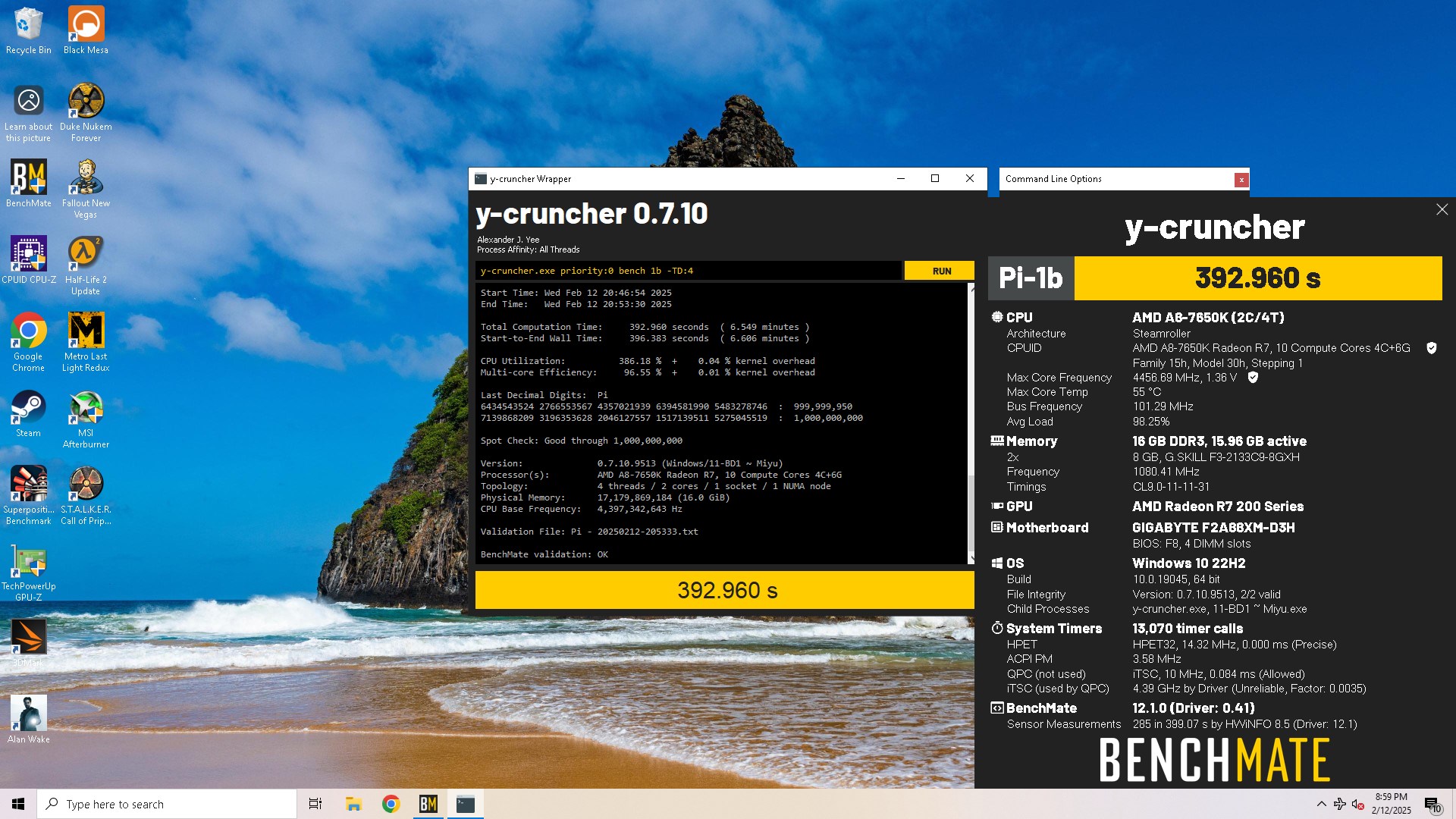
Task: Show hidden system tray icons
Action: point(1321,804)
